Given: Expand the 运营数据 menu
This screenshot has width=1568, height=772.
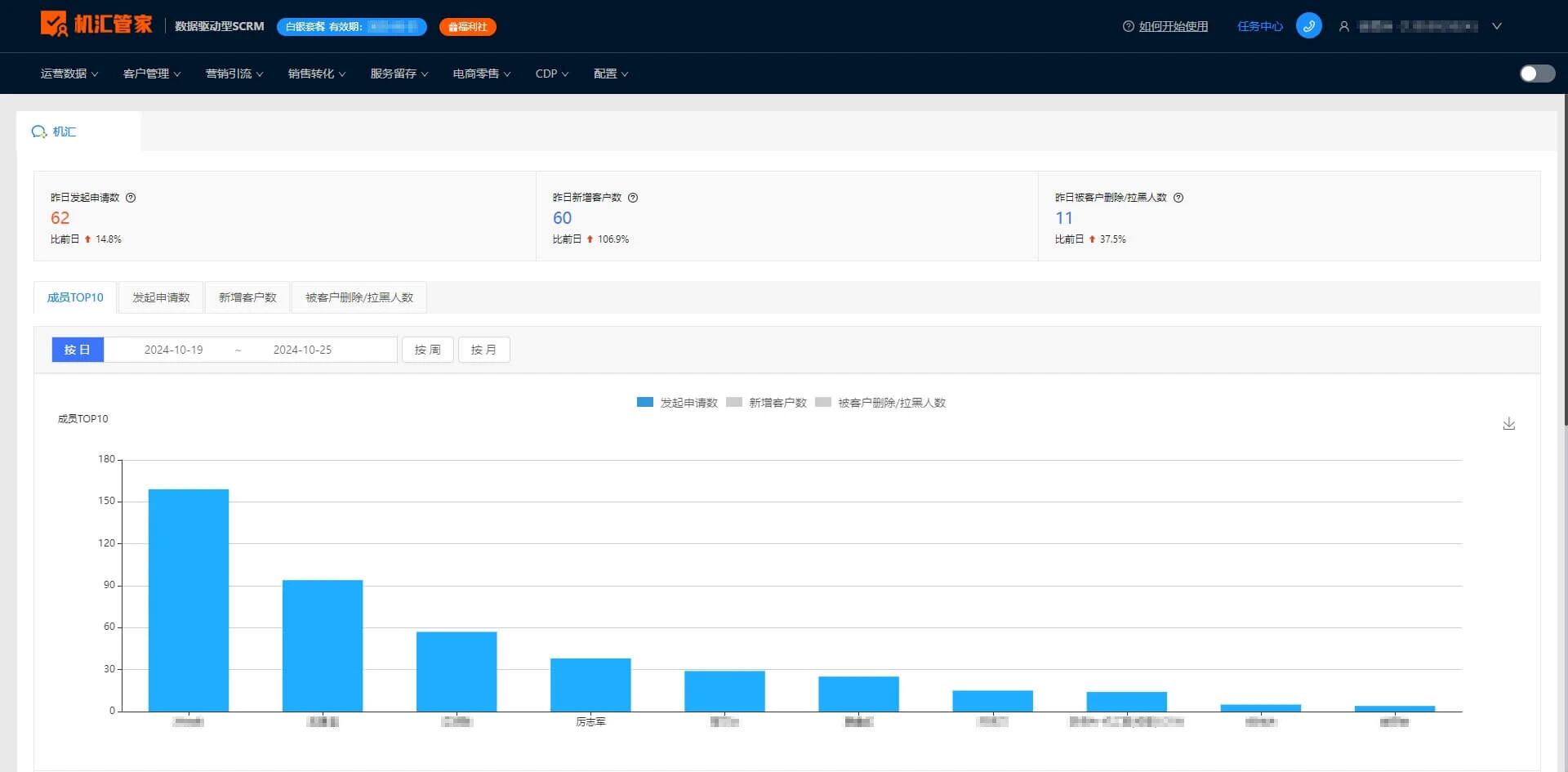Looking at the screenshot, I should (x=69, y=74).
